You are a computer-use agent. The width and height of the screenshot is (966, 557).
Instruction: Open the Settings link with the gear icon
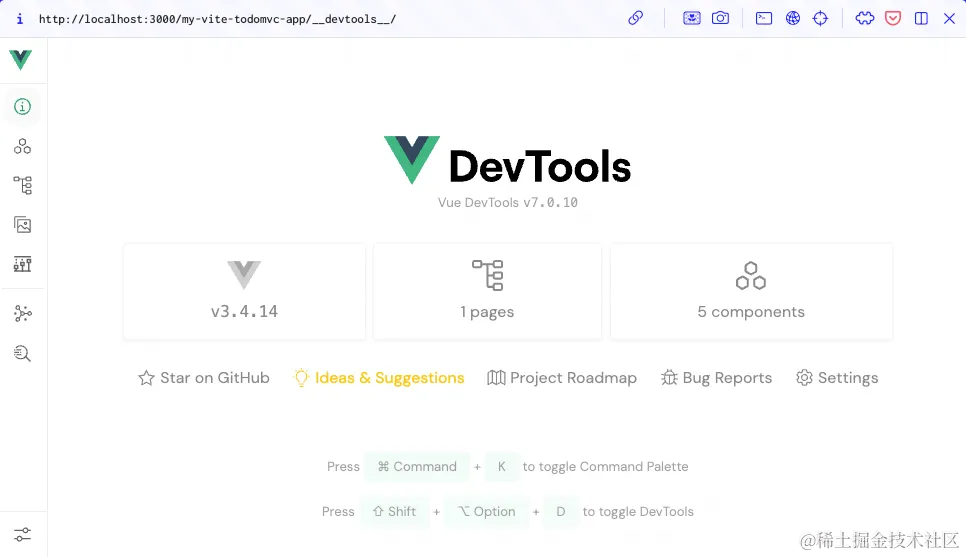click(x=837, y=378)
